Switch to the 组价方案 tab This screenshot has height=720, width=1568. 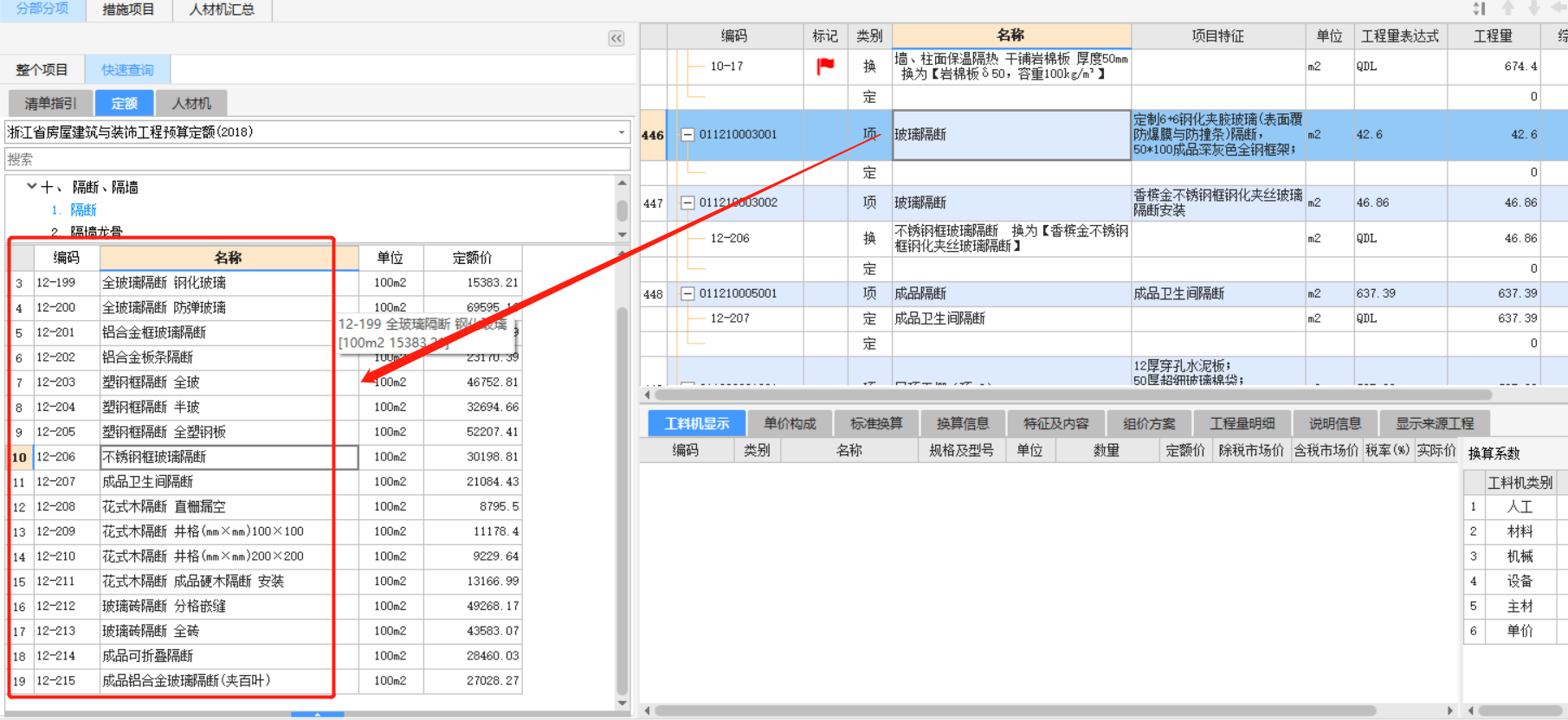pos(1149,423)
